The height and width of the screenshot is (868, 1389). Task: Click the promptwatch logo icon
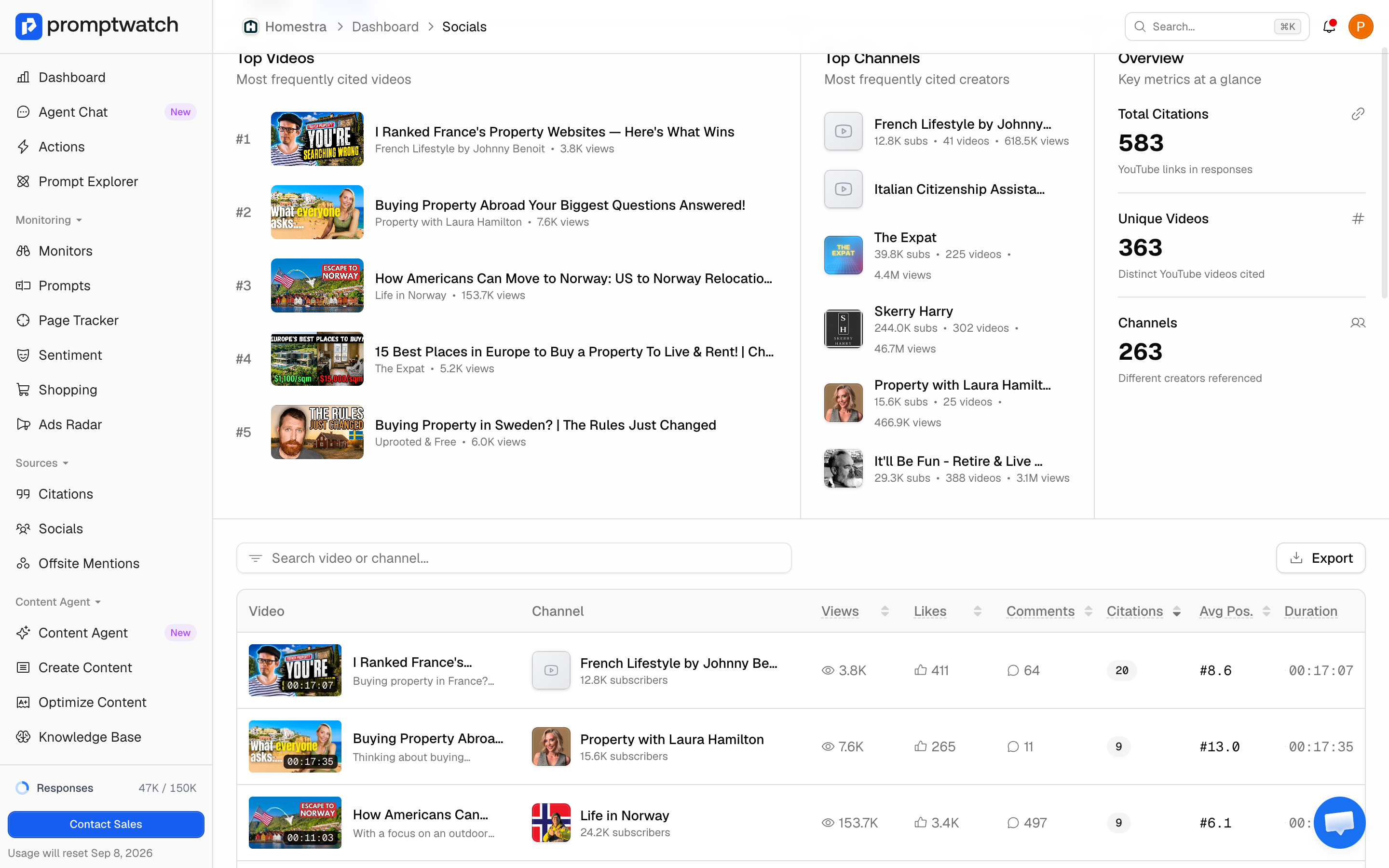pyautogui.click(x=29, y=26)
